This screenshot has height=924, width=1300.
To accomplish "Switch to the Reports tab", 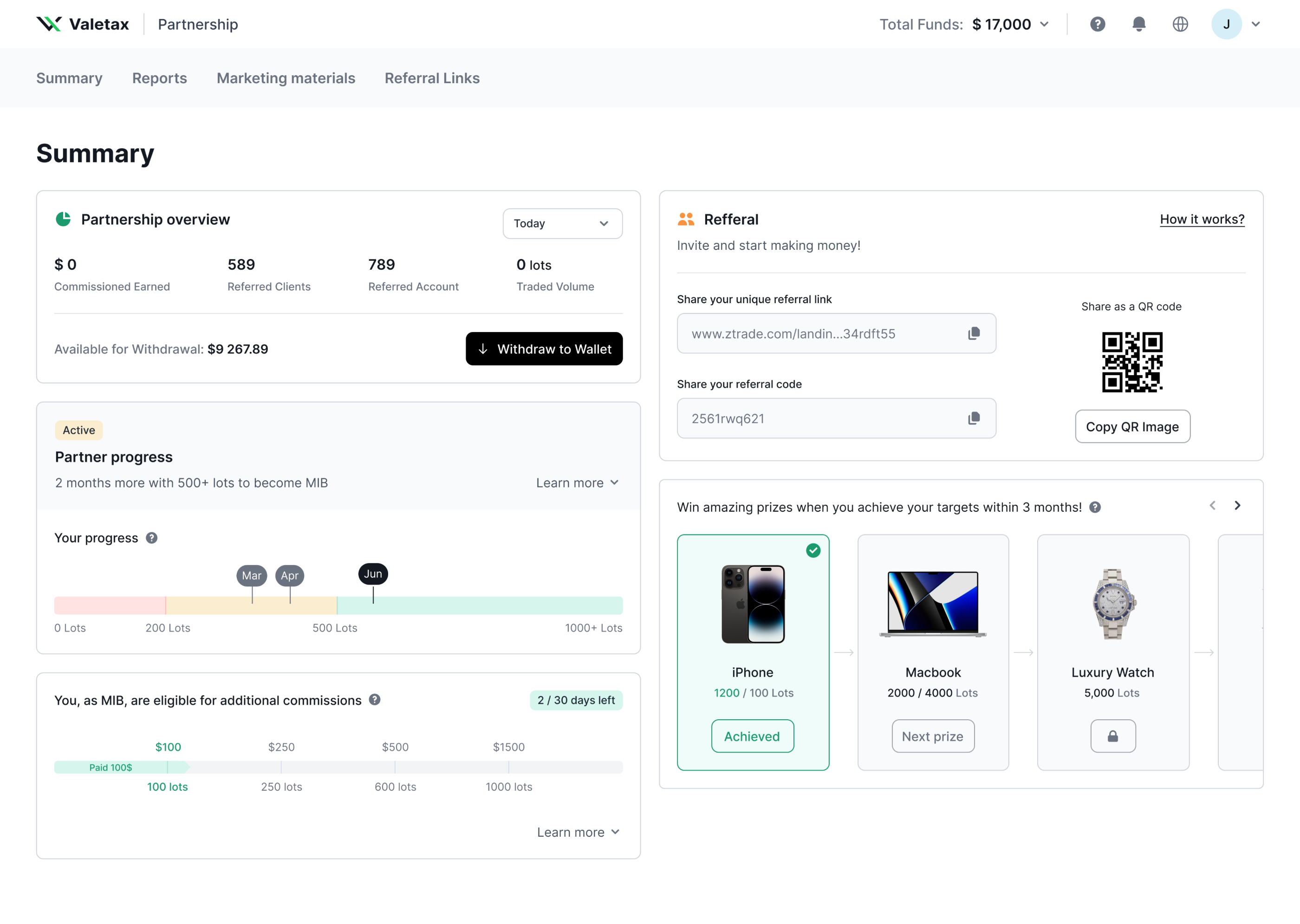I will 159,78.
